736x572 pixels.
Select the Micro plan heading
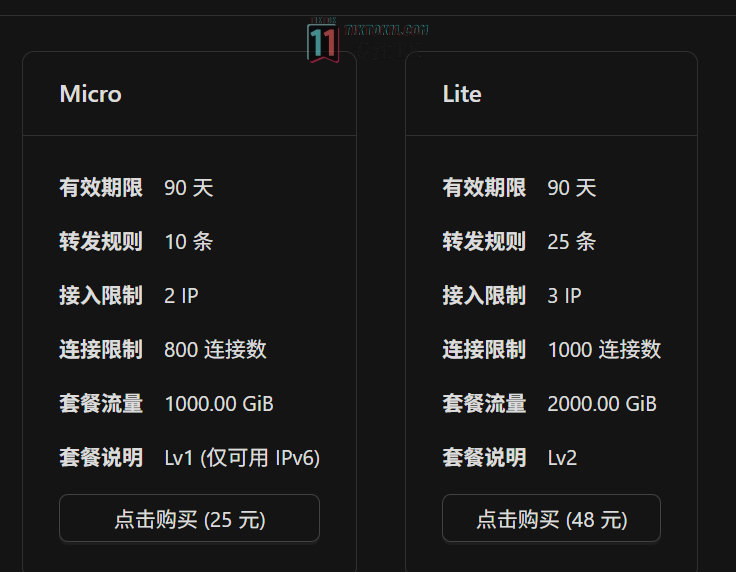pos(90,94)
